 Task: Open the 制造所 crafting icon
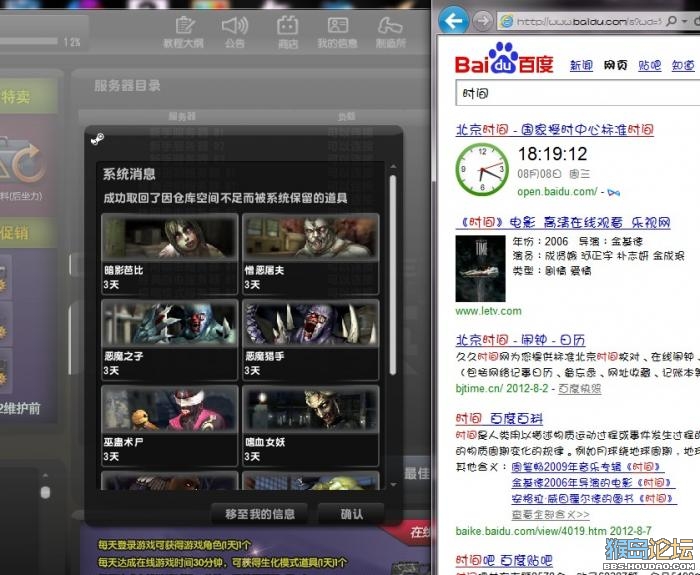click(x=391, y=32)
